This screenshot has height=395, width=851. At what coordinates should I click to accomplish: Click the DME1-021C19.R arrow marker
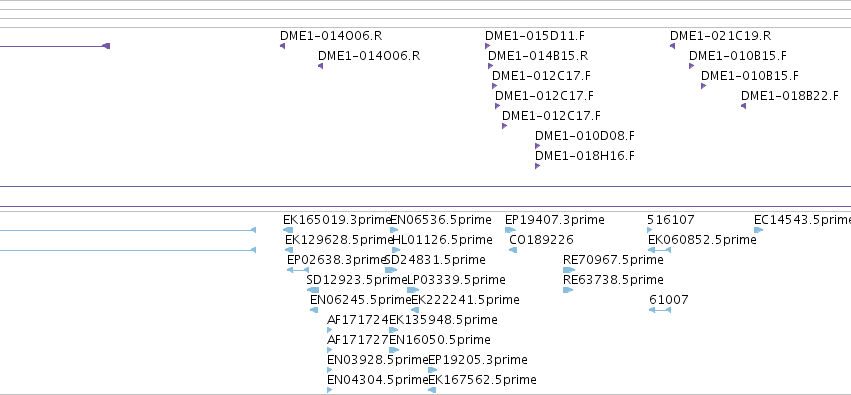[672, 46]
